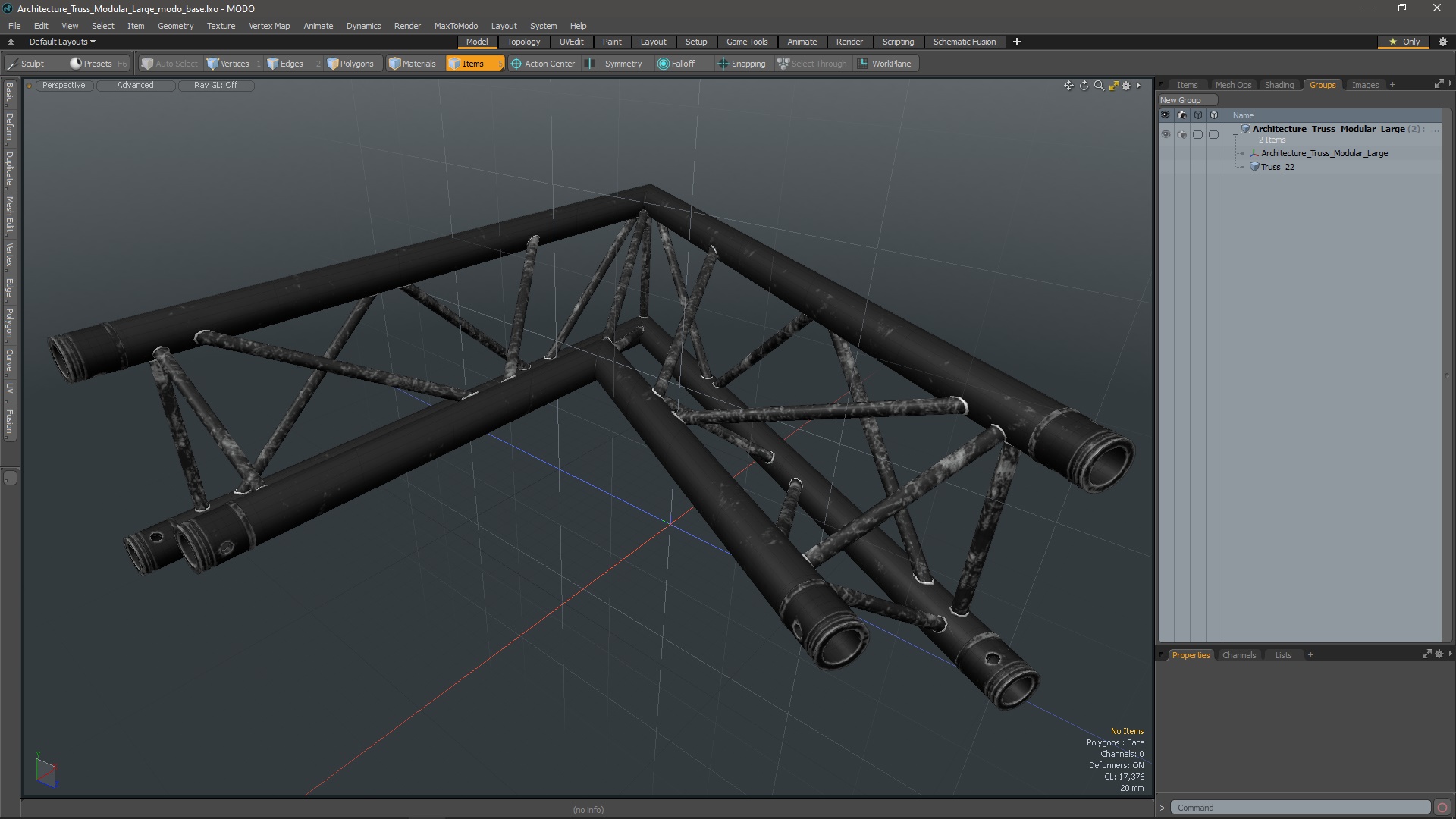Open the Geometry menu

click(175, 26)
